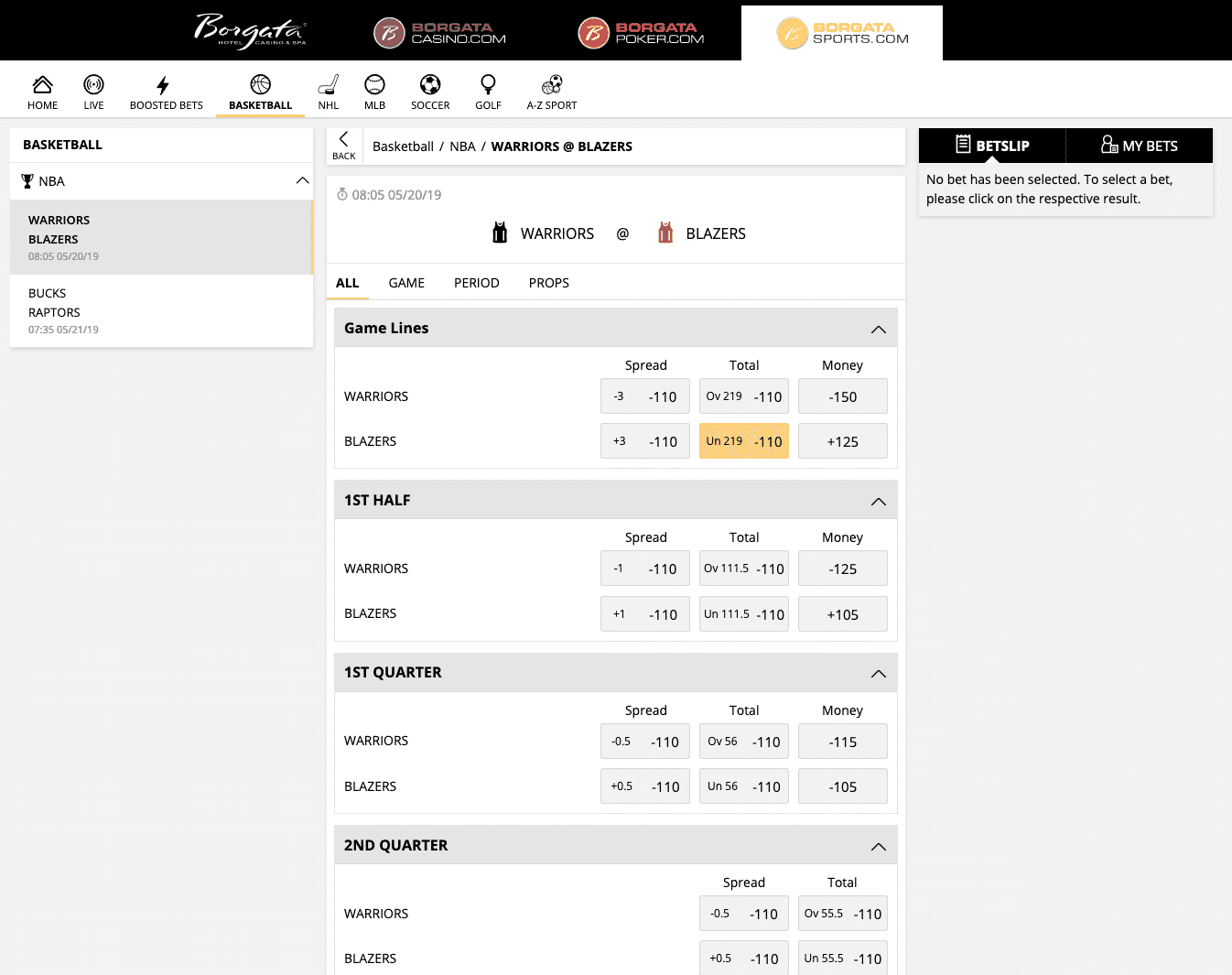Select NHL hockey stick icon
Image resolution: width=1232 pixels, height=975 pixels.
329,85
